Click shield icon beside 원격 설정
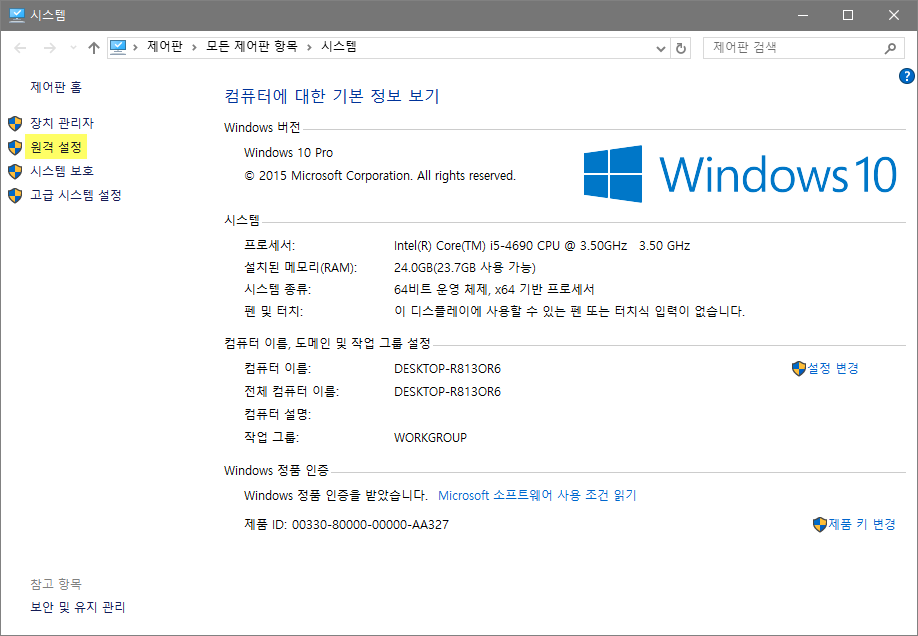918x636 pixels. (x=15, y=147)
